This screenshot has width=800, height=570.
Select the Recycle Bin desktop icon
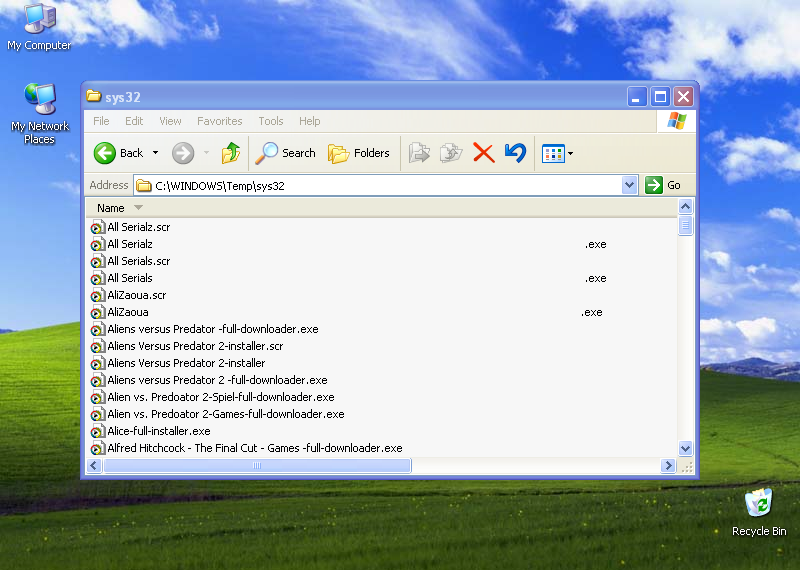(759, 512)
